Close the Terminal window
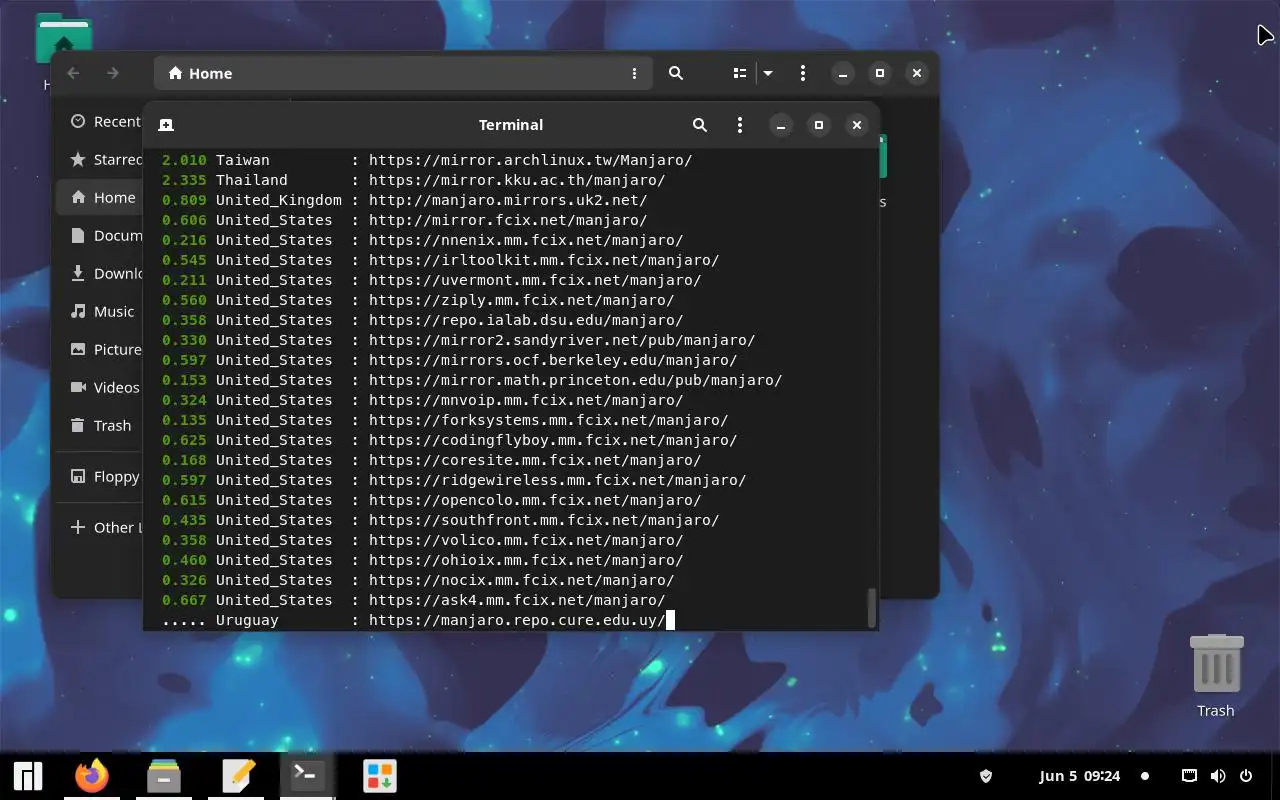The width and height of the screenshot is (1280, 800). [857, 125]
